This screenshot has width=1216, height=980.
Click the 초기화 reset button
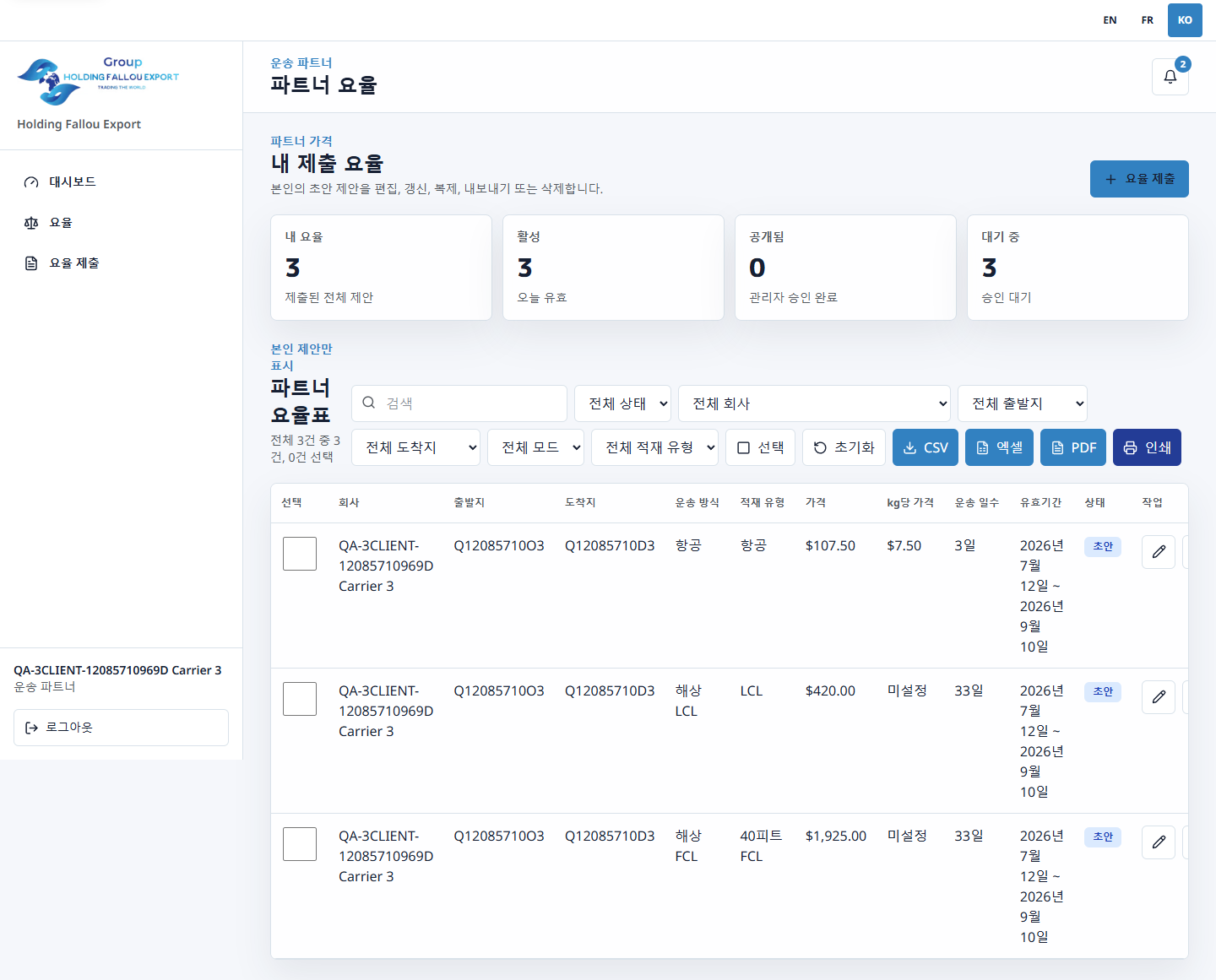point(844,447)
